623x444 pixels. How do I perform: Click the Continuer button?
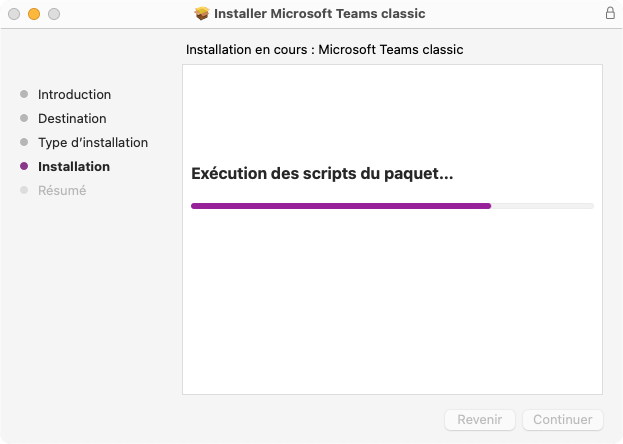pyautogui.click(x=563, y=420)
